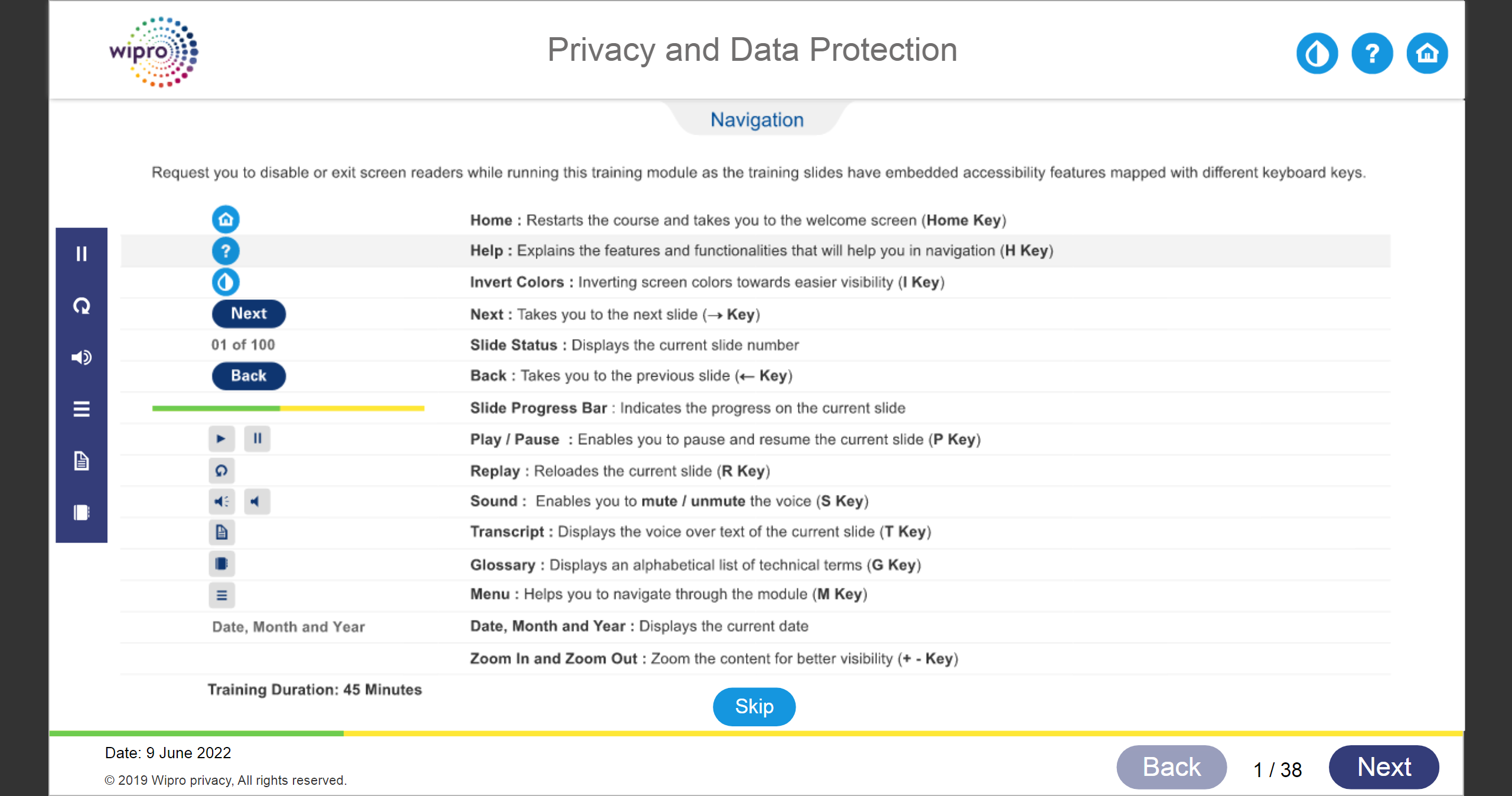Open Help via question mark icon

pyautogui.click(x=1372, y=54)
